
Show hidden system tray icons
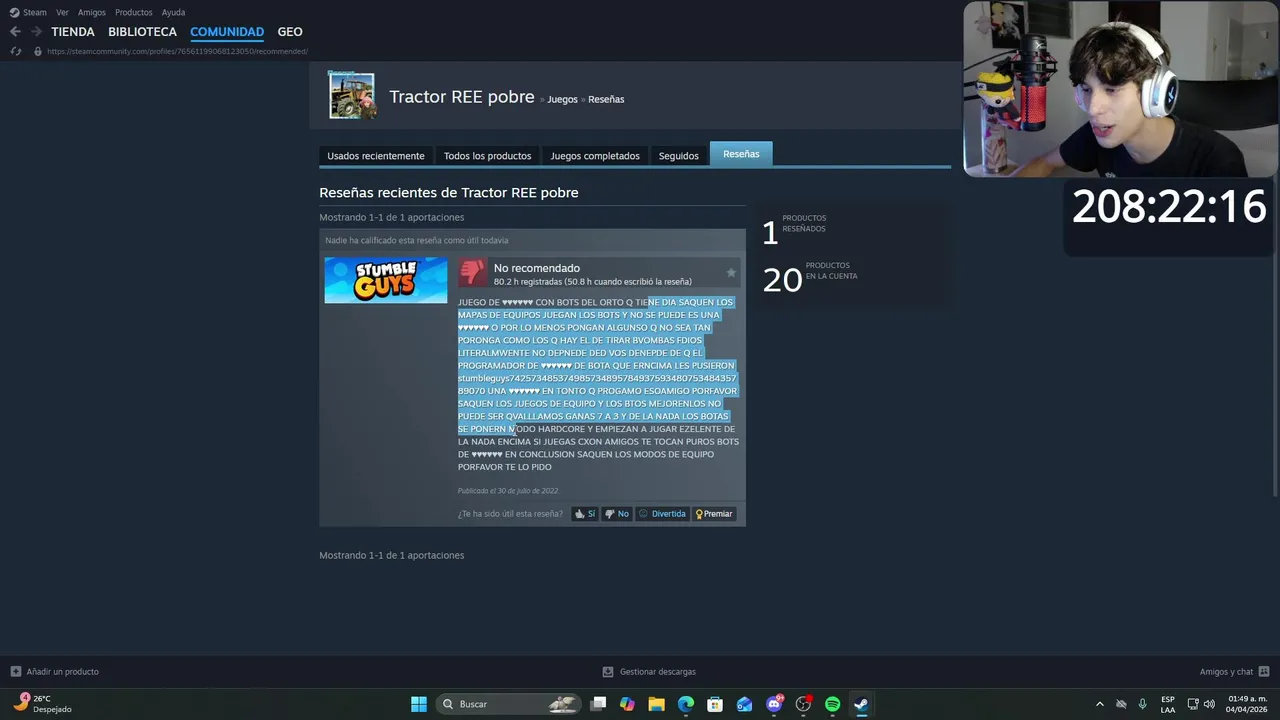(1100, 704)
